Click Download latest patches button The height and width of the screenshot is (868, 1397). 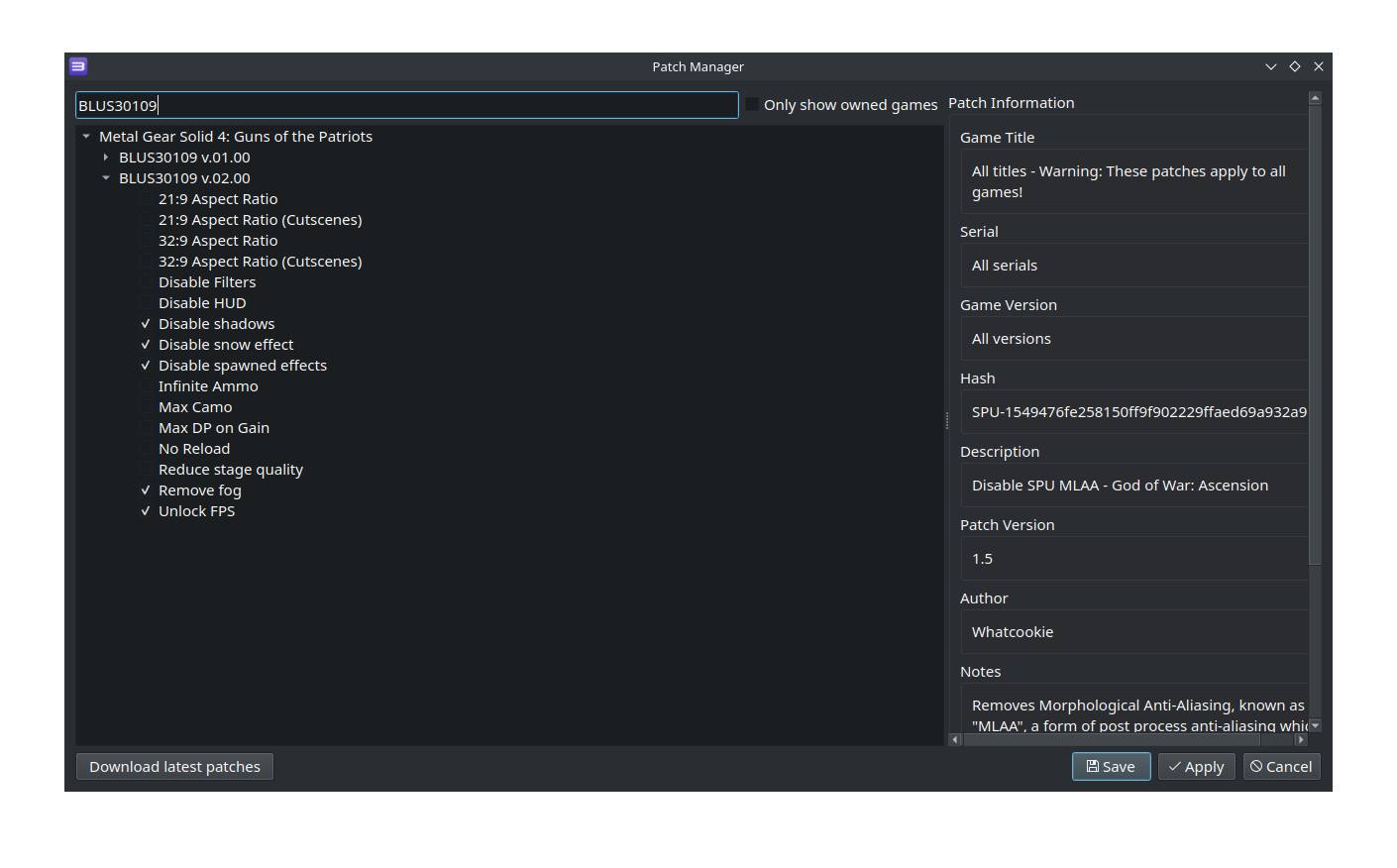click(174, 766)
